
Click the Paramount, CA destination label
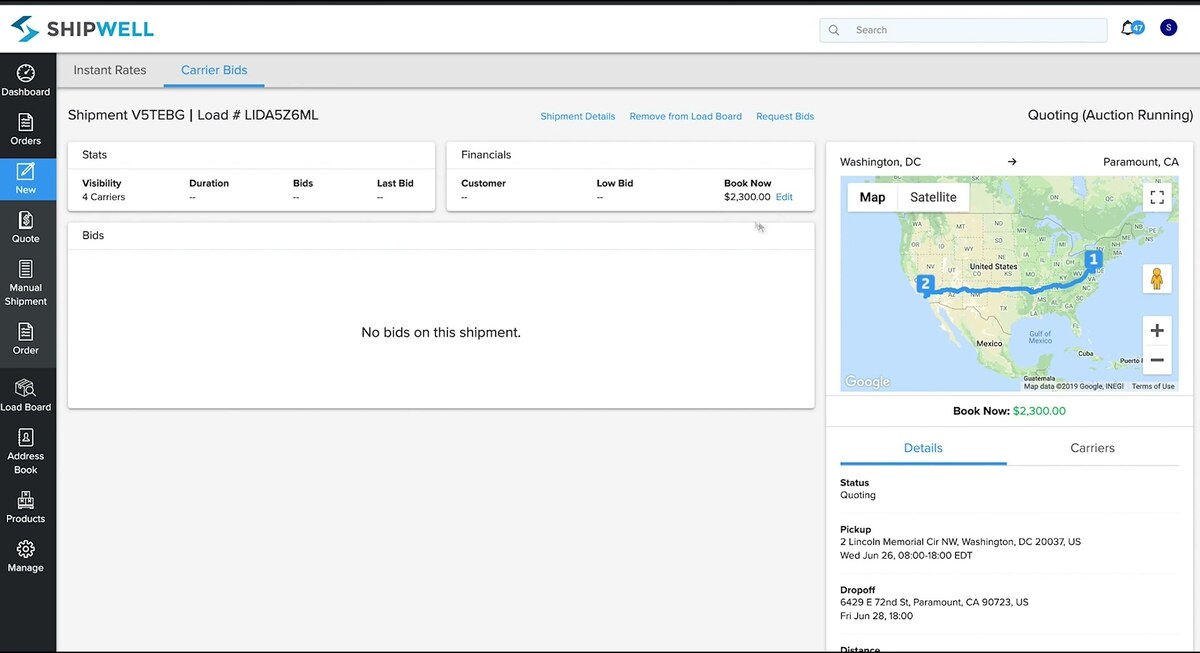1141,162
